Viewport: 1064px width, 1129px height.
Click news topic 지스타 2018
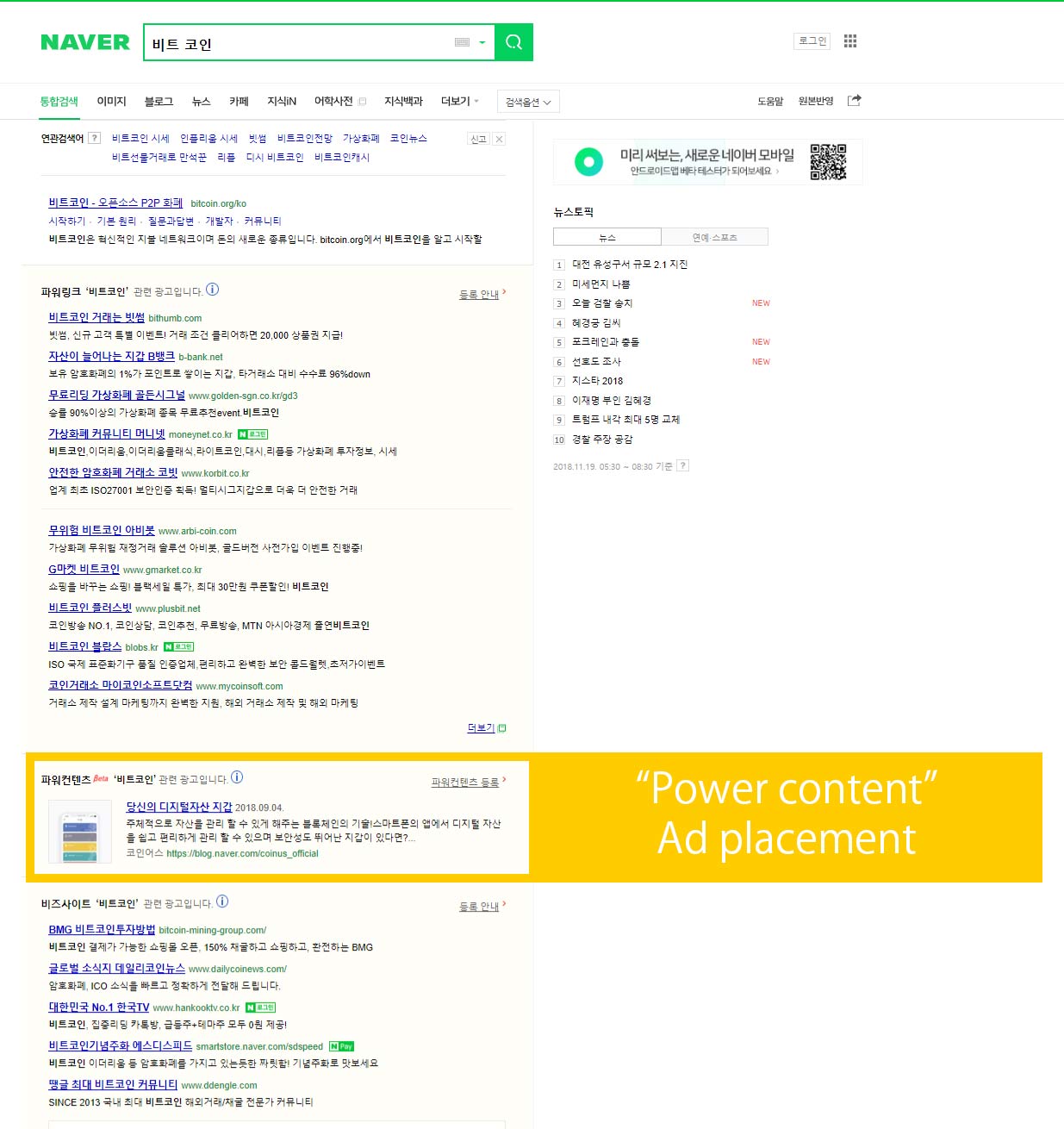(597, 381)
